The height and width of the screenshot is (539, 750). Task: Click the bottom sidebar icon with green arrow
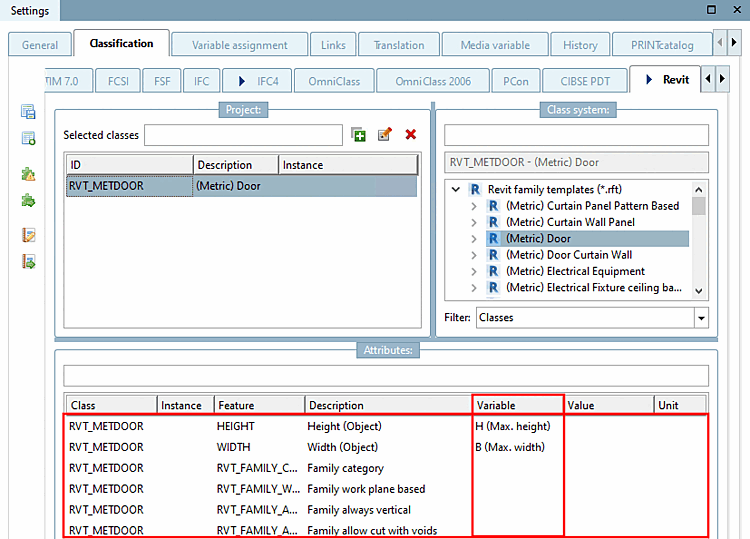[x=29, y=262]
